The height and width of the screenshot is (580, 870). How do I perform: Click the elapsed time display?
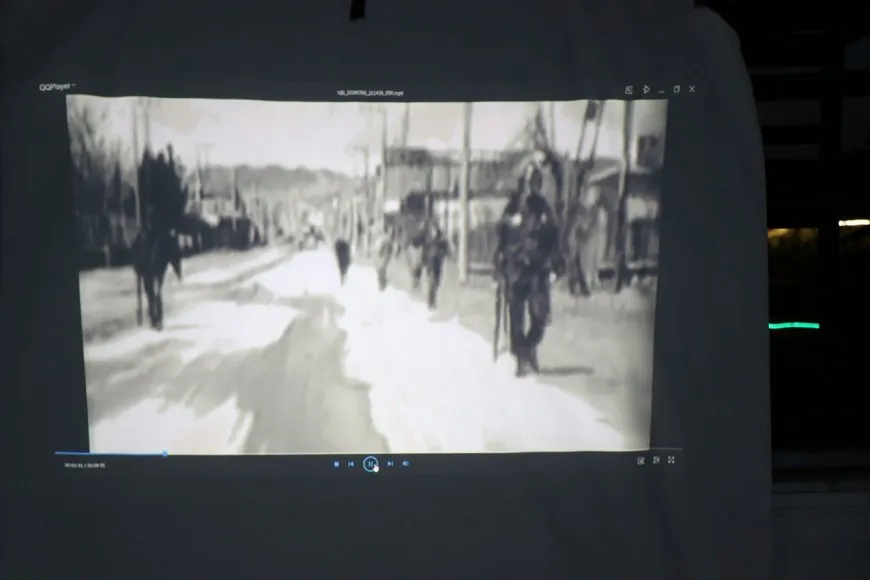point(73,465)
